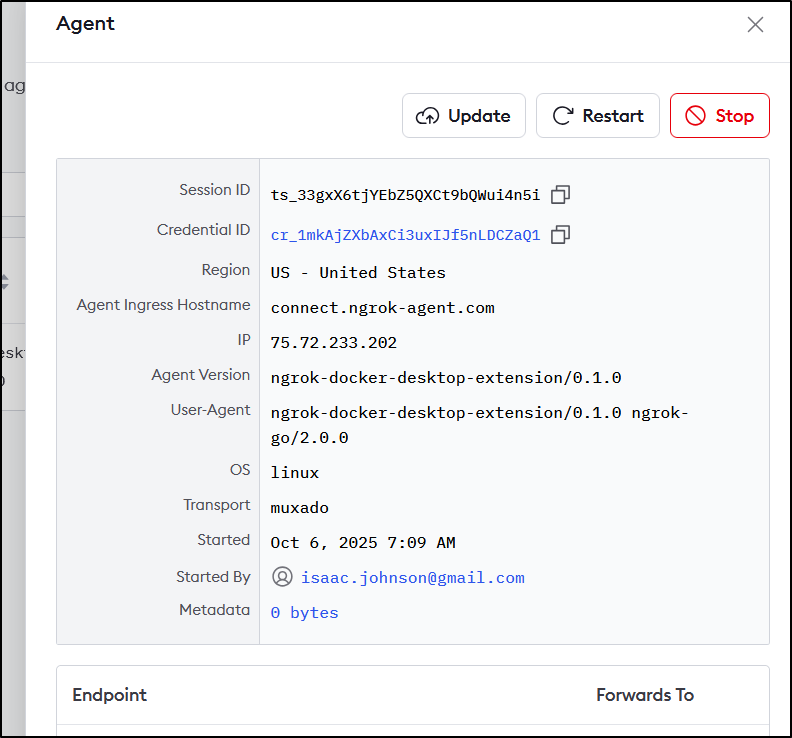Copy the Session ID value
792x738 pixels.
click(x=561, y=194)
